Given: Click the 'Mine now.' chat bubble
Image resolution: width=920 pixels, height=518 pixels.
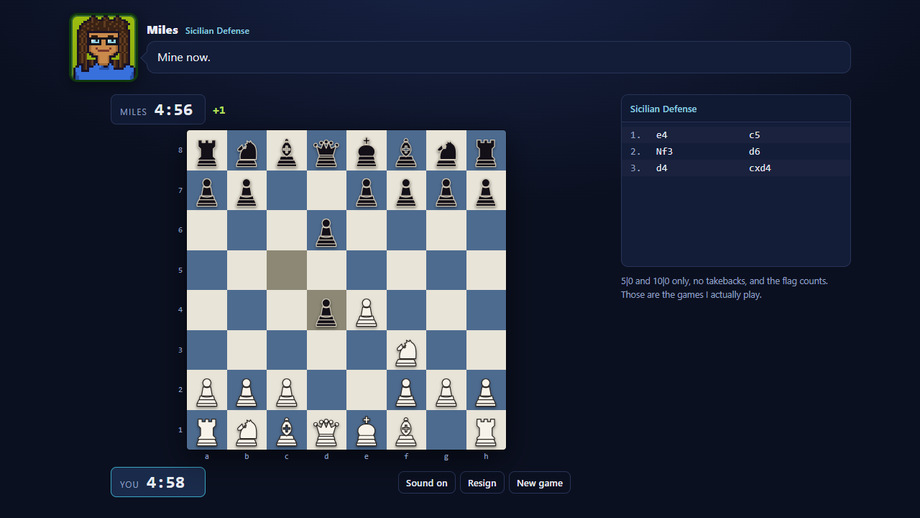Looking at the screenshot, I should [498, 57].
